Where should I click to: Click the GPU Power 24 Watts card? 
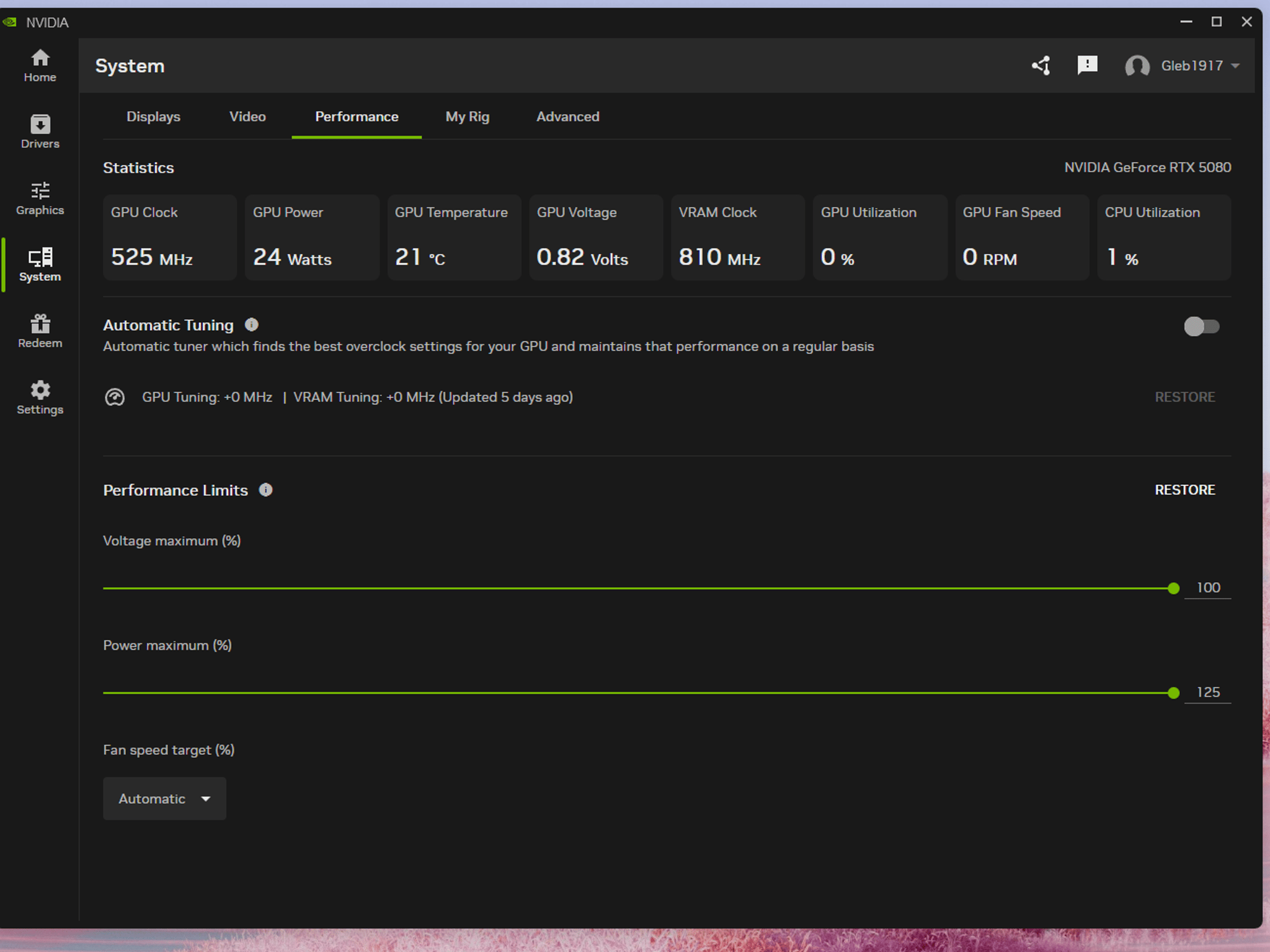point(312,237)
